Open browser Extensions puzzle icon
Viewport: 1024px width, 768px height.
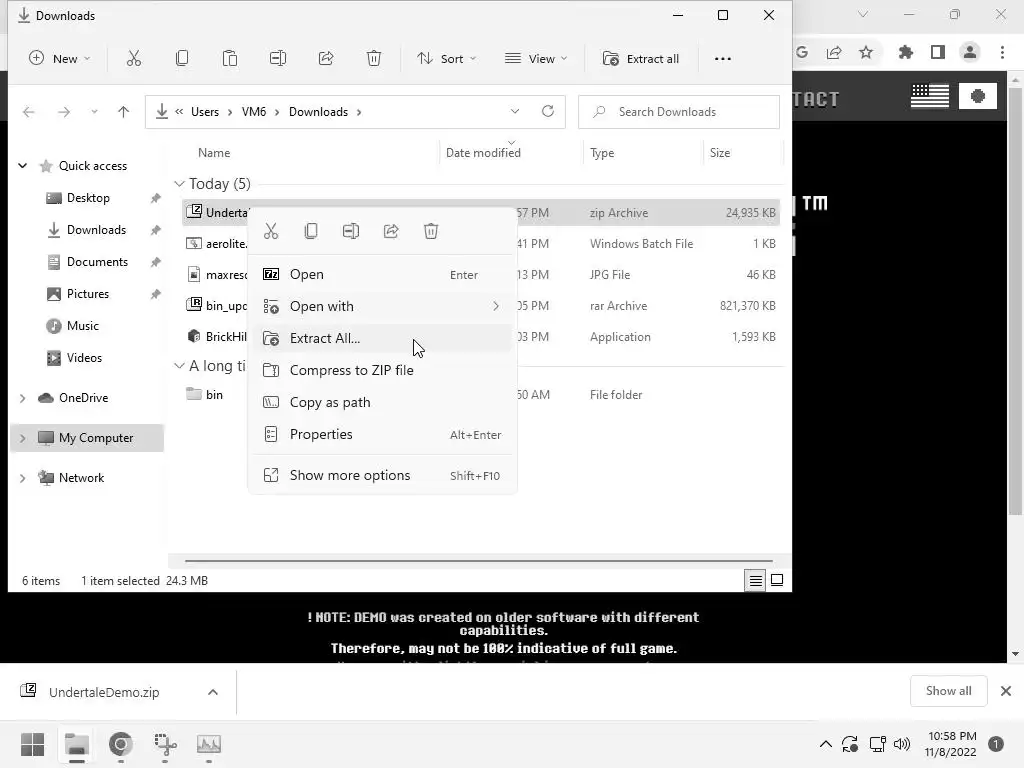[906, 52]
